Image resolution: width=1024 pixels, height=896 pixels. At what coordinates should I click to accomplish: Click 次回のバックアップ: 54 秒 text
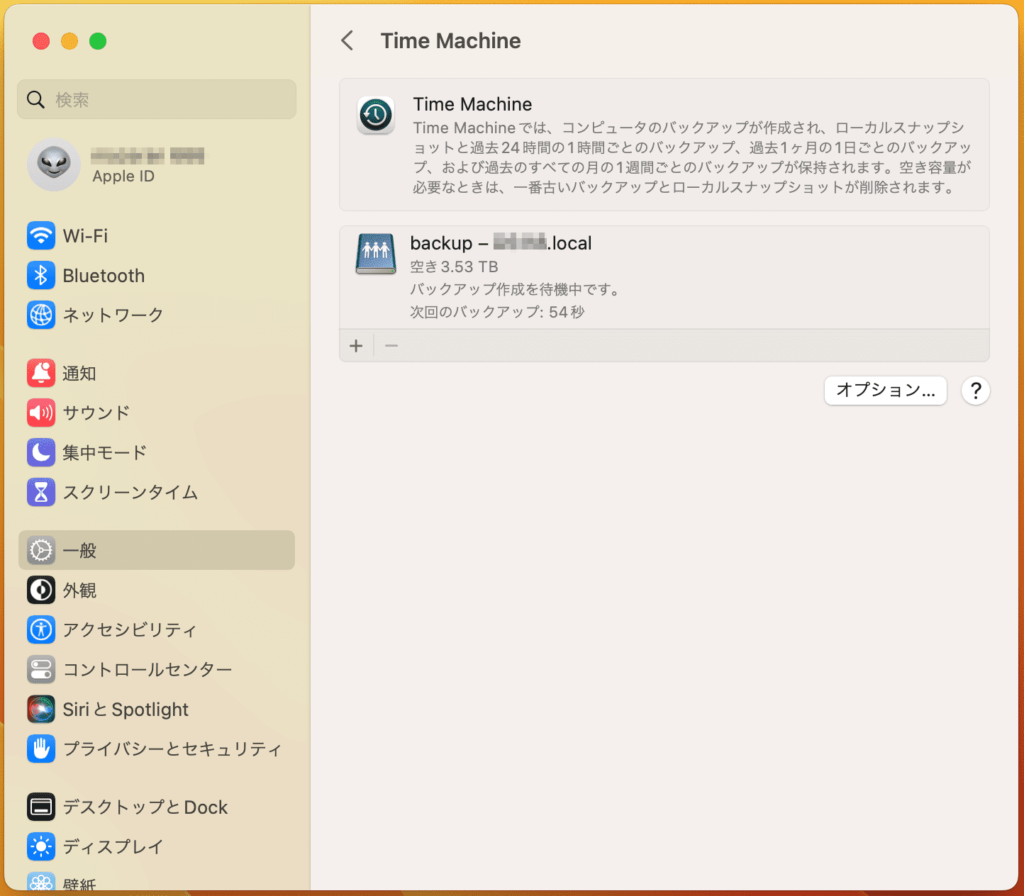click(497, 312)
